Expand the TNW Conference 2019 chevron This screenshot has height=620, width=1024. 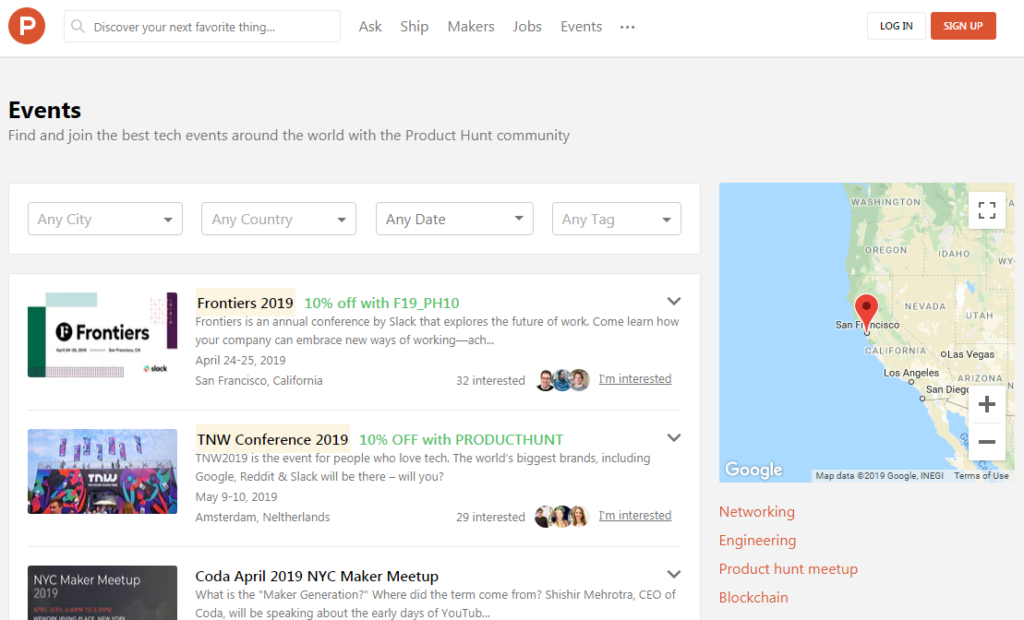coord(674,438)
